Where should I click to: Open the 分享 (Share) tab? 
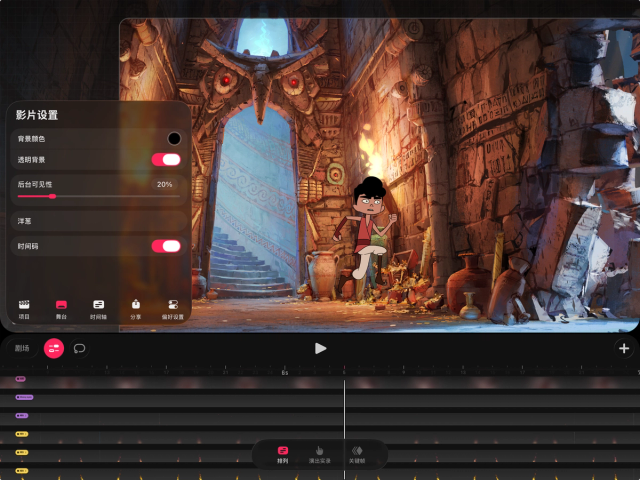(136, 309)
